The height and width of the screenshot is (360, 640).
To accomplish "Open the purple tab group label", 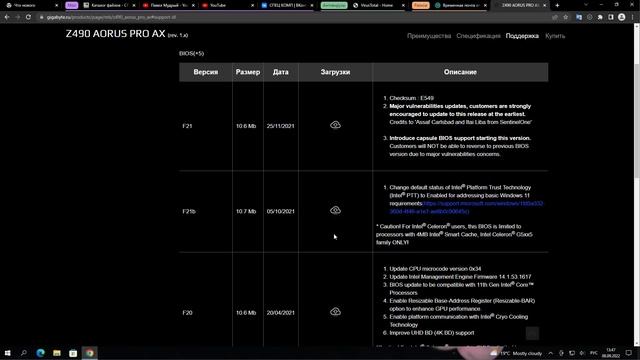I will click(71, 5).
